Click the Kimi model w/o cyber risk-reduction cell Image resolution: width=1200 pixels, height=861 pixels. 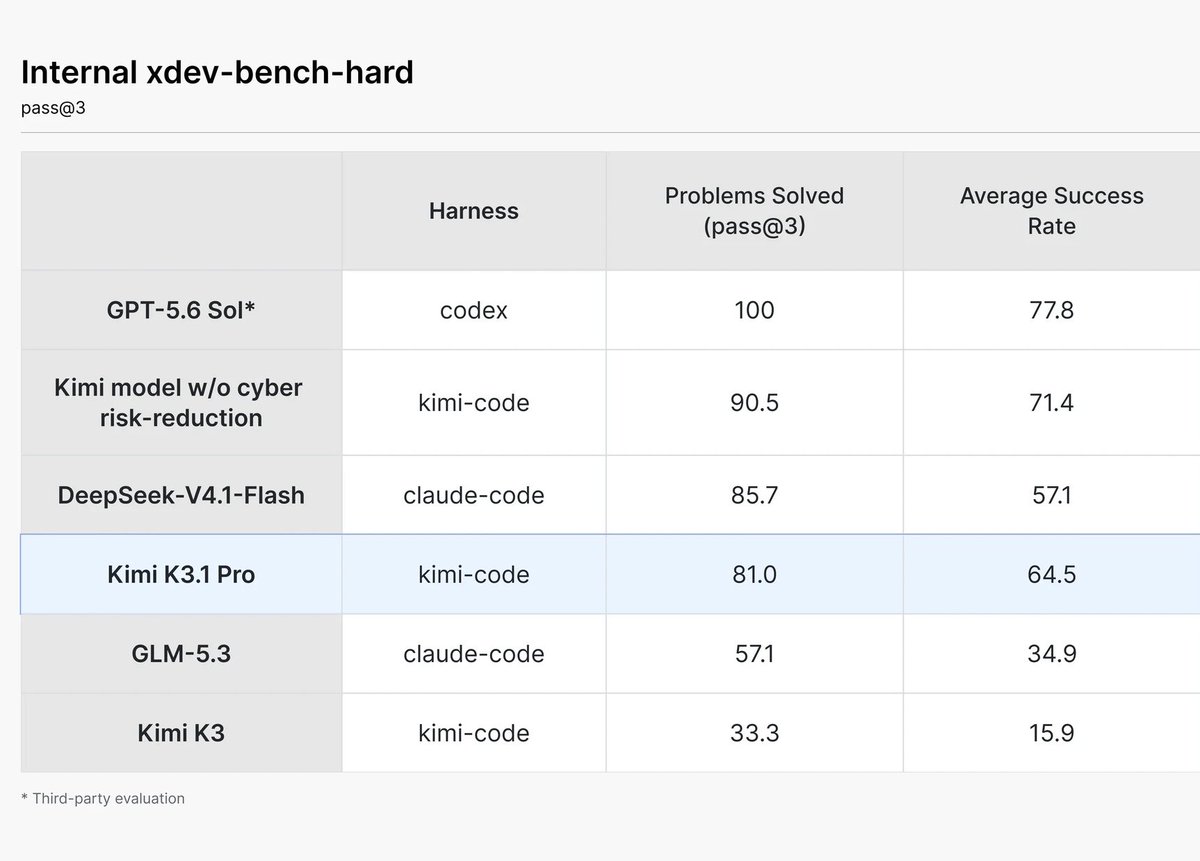coord(181,403)
